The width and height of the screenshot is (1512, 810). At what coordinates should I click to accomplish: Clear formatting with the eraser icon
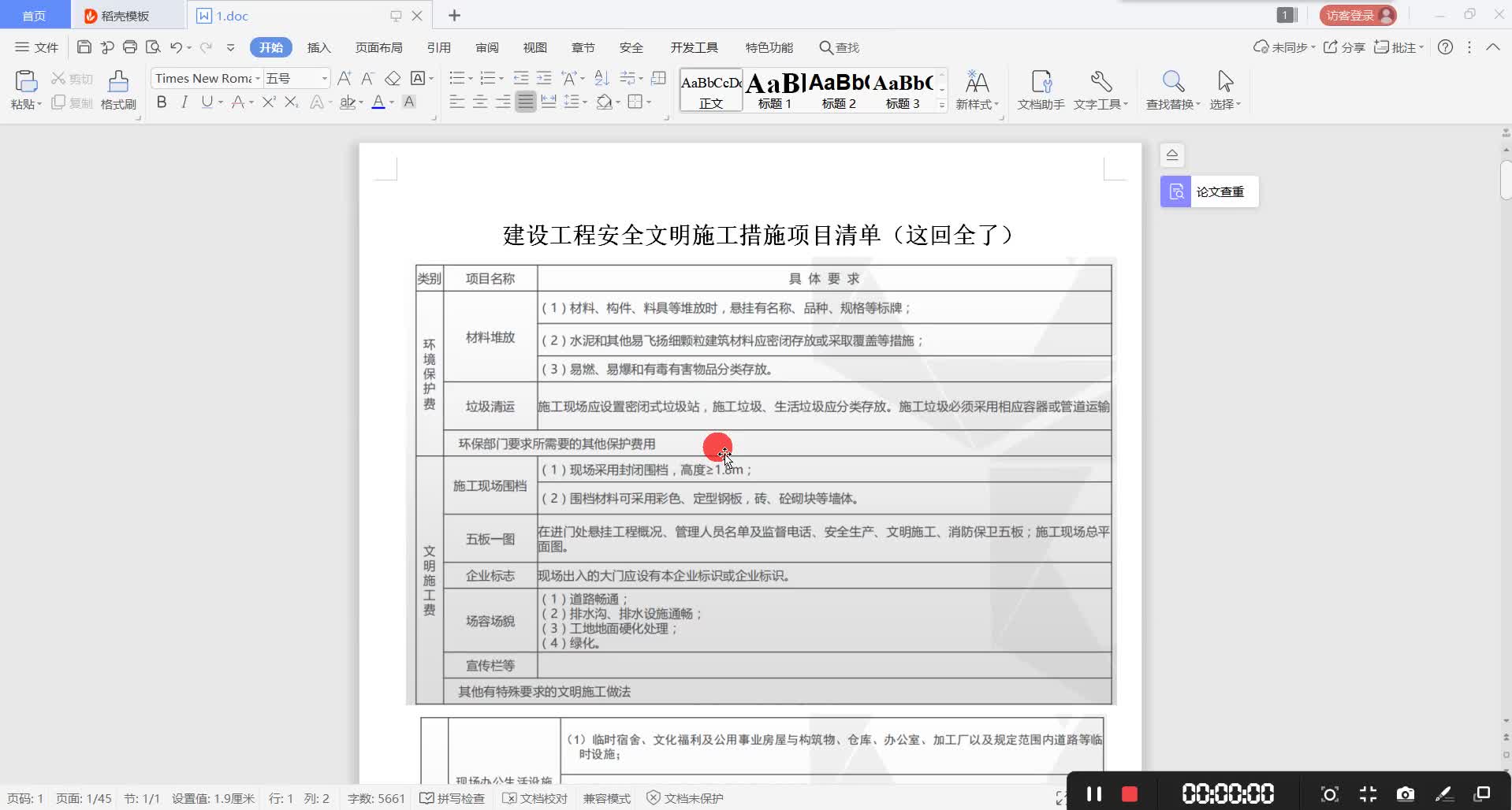pos(392,78)
